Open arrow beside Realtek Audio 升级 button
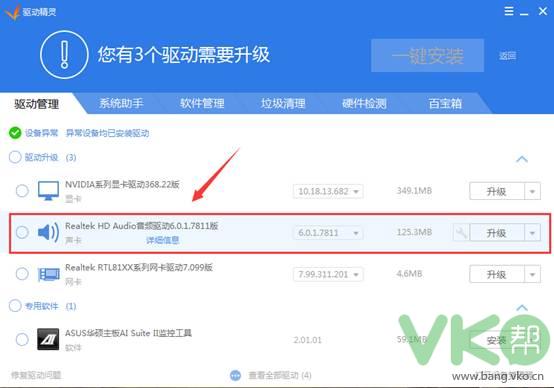The width and height of the screenshot is (554, 388). point(532,233)
